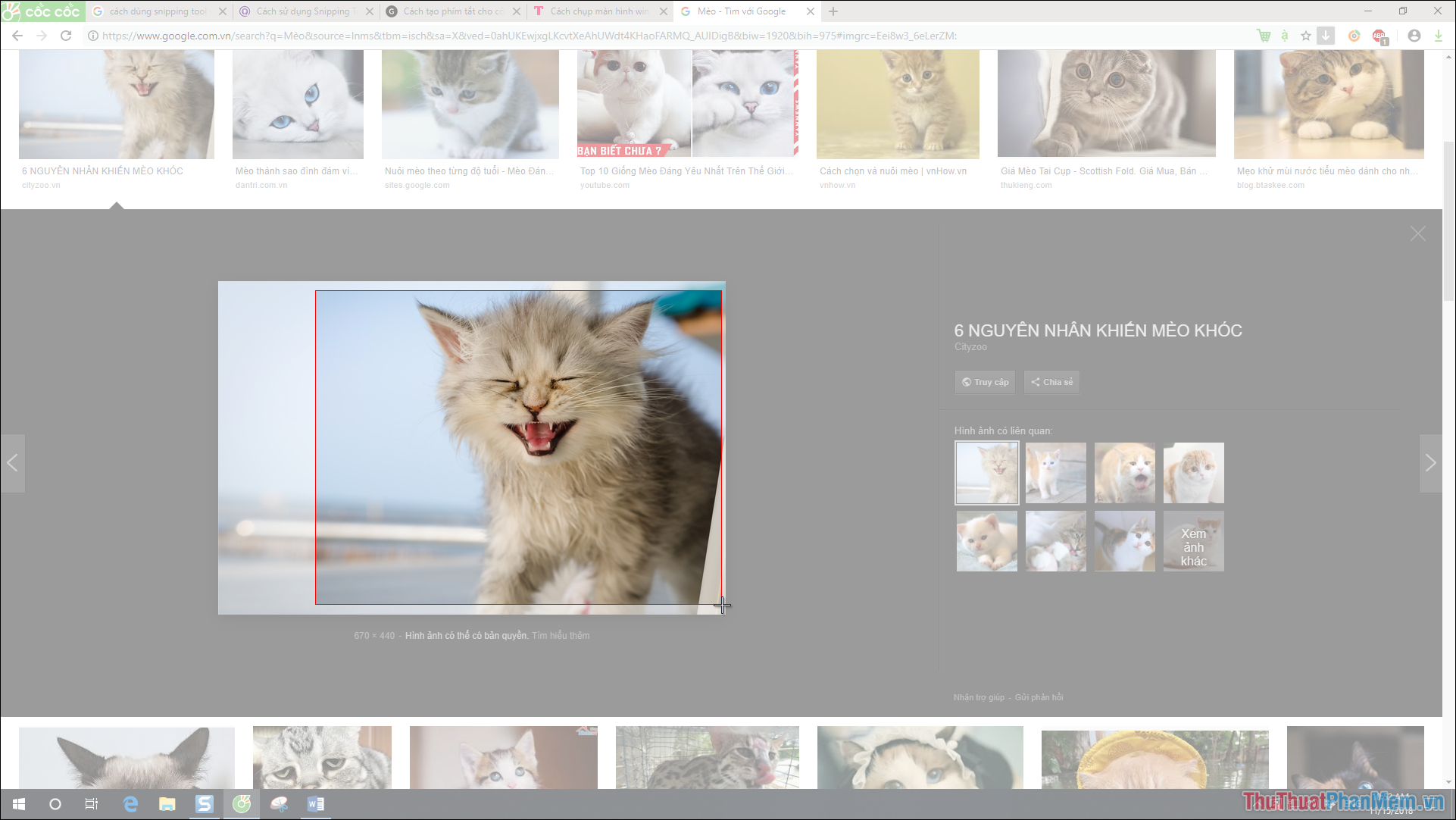Screen dimensions: 1456x820
Task: Open Microsoft Word from the taskbar
Action: coord(316,804)
